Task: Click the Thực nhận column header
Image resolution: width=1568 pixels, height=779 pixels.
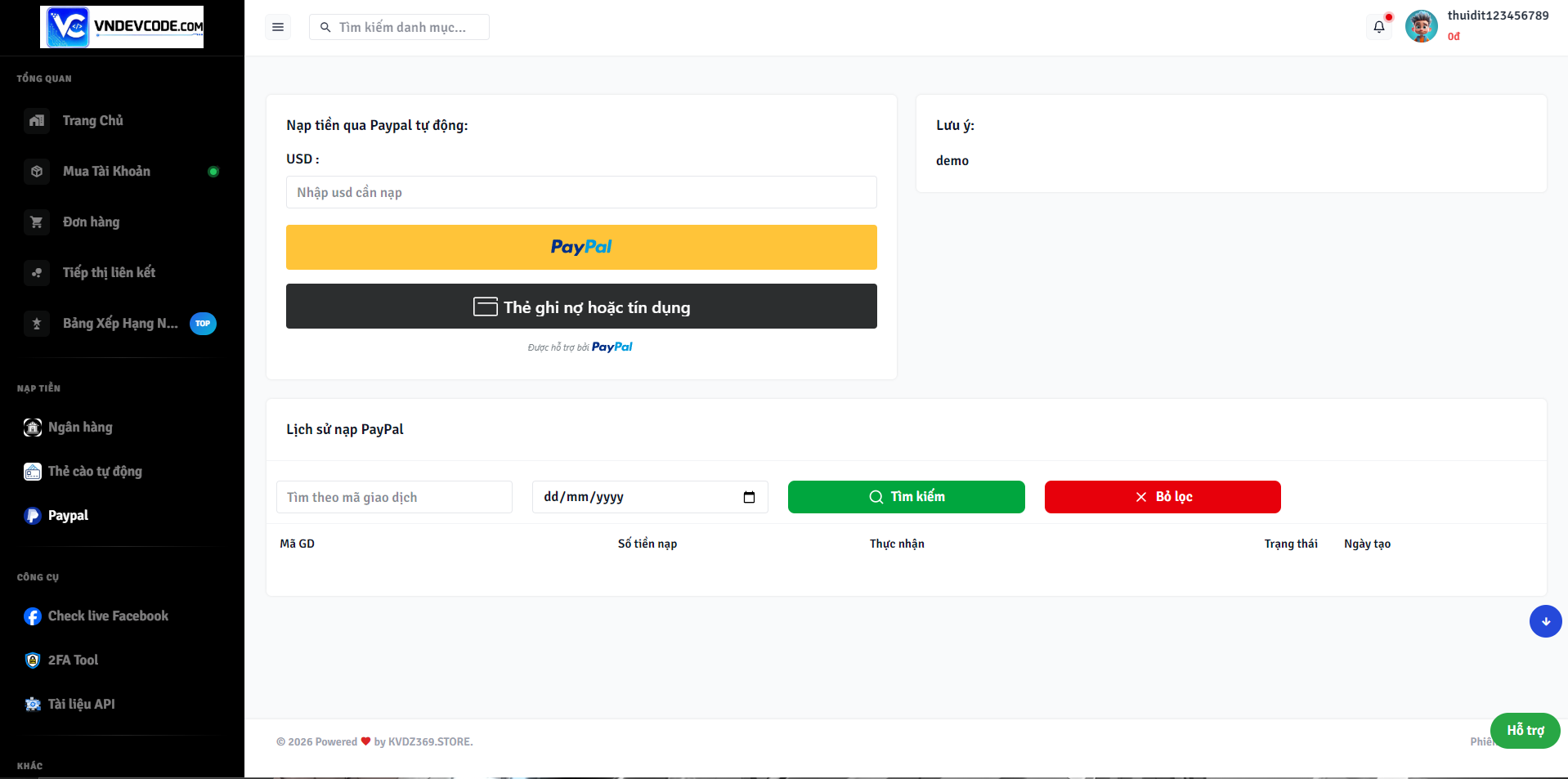Action: click(x=897, y=544)
